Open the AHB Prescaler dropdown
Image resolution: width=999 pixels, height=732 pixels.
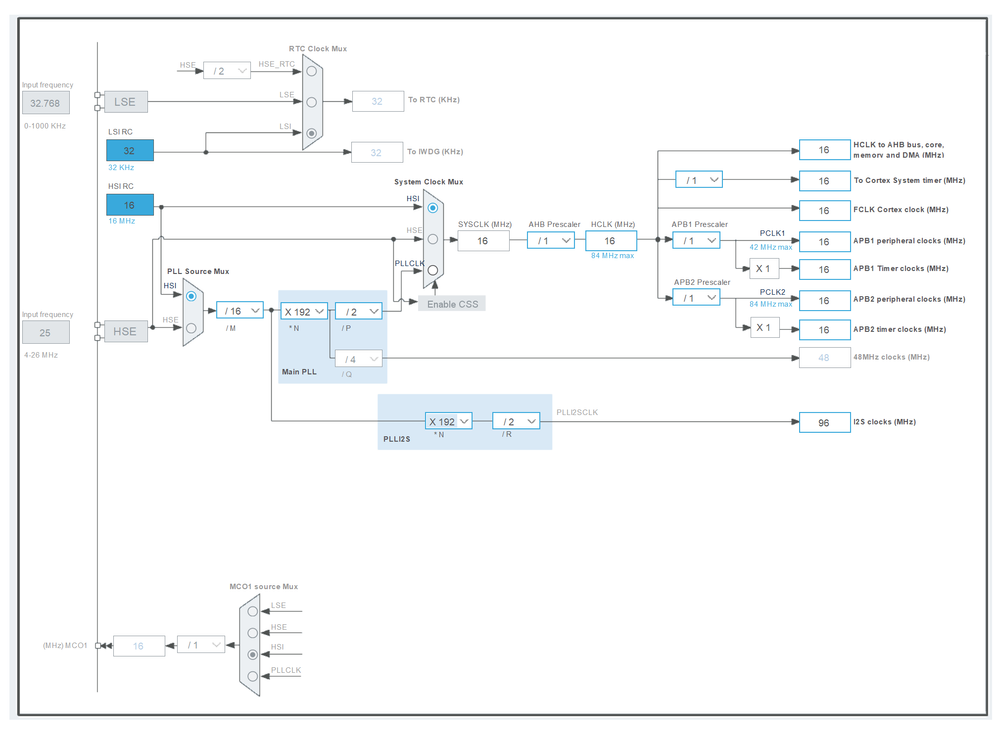pyautogui.click(x=550, y=240)
